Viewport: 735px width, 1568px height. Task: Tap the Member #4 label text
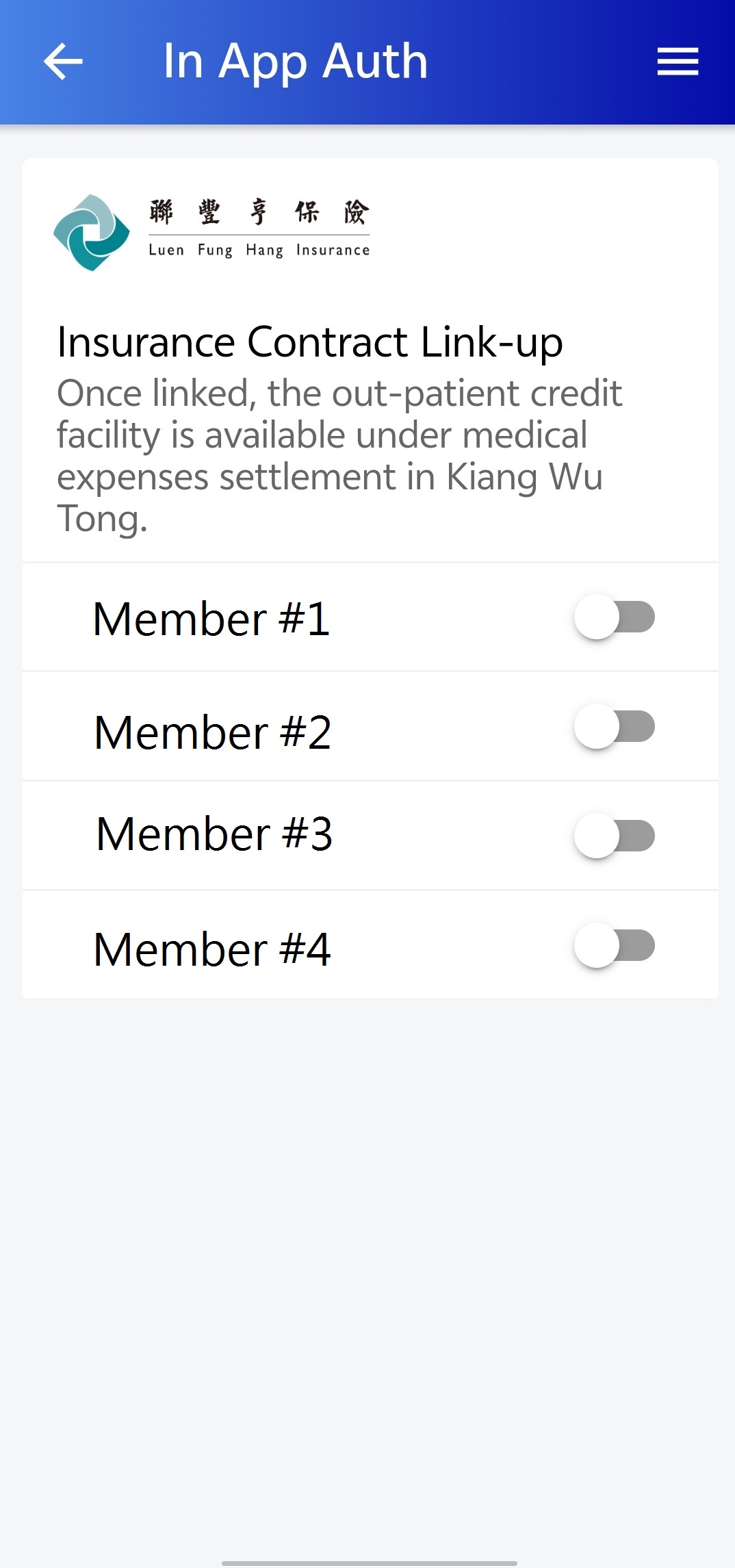coord(212,949)
